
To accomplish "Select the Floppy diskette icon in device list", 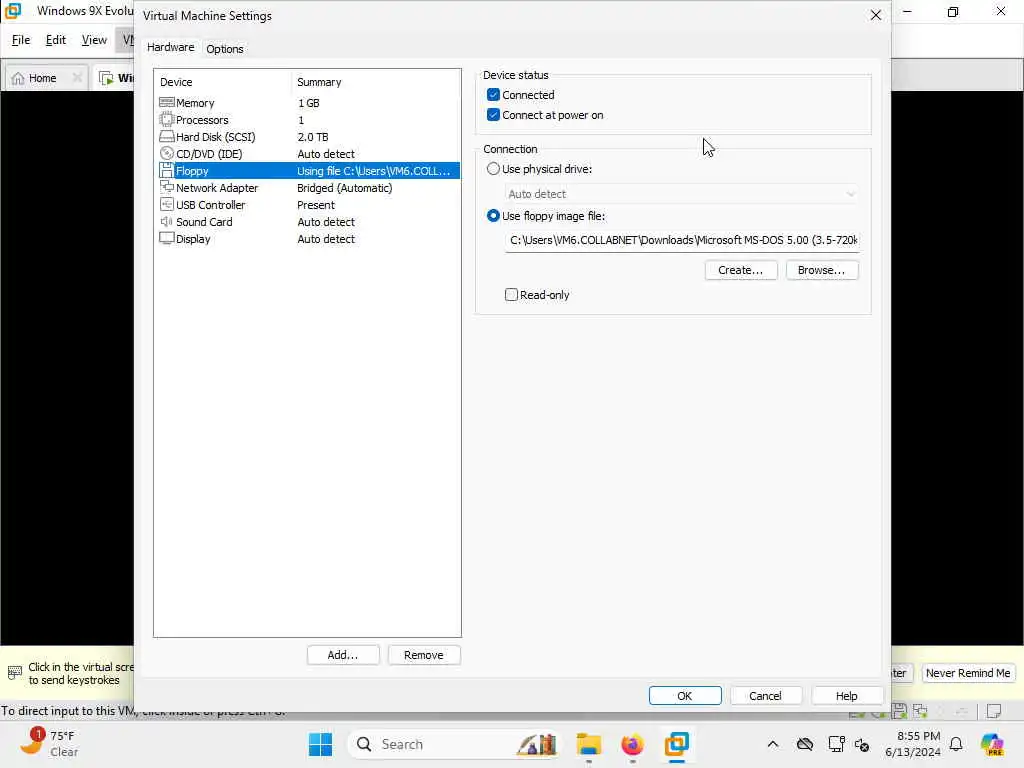I will point(167,170).
